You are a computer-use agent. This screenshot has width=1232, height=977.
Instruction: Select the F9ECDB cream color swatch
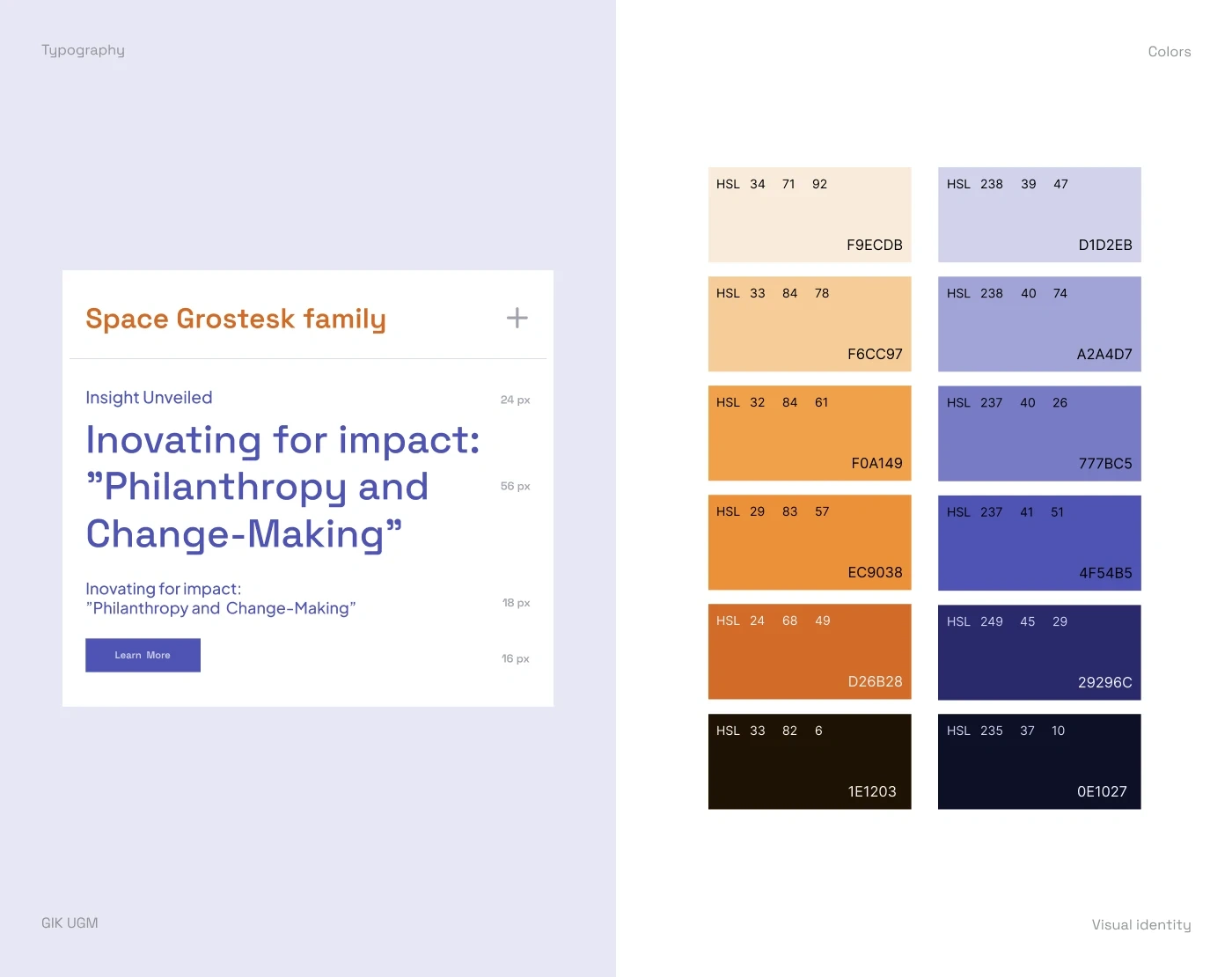click(810, 215)
